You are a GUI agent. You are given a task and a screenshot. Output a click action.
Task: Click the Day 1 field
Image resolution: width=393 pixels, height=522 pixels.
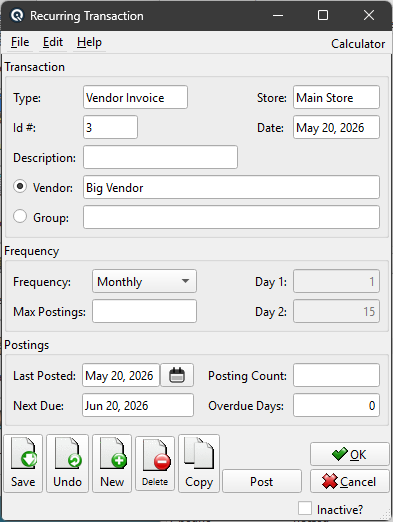point(336,281)
